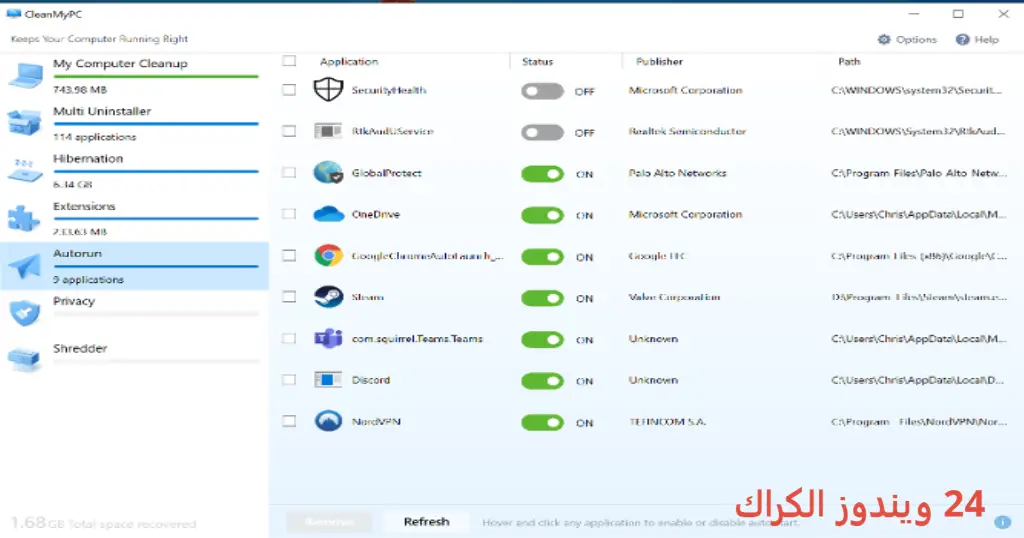Open the My Computer Cleanup section
This screenshot has height=538, width=1024.
pos(134,76)
